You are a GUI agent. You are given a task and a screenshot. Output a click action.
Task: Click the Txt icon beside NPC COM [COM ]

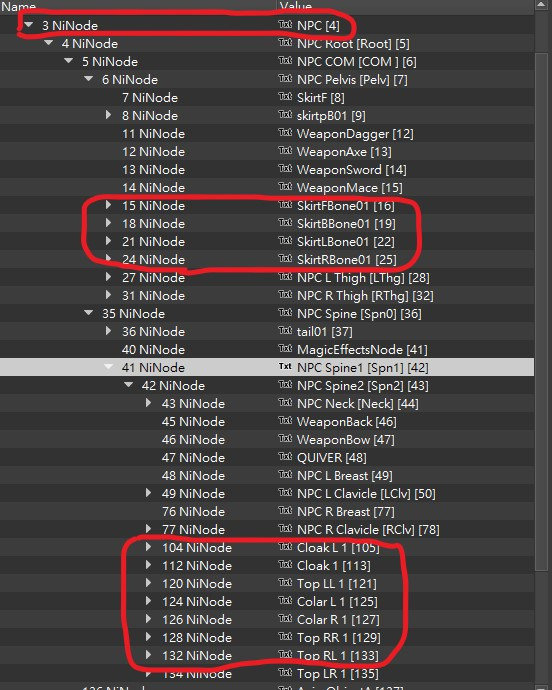pos(285,61)
